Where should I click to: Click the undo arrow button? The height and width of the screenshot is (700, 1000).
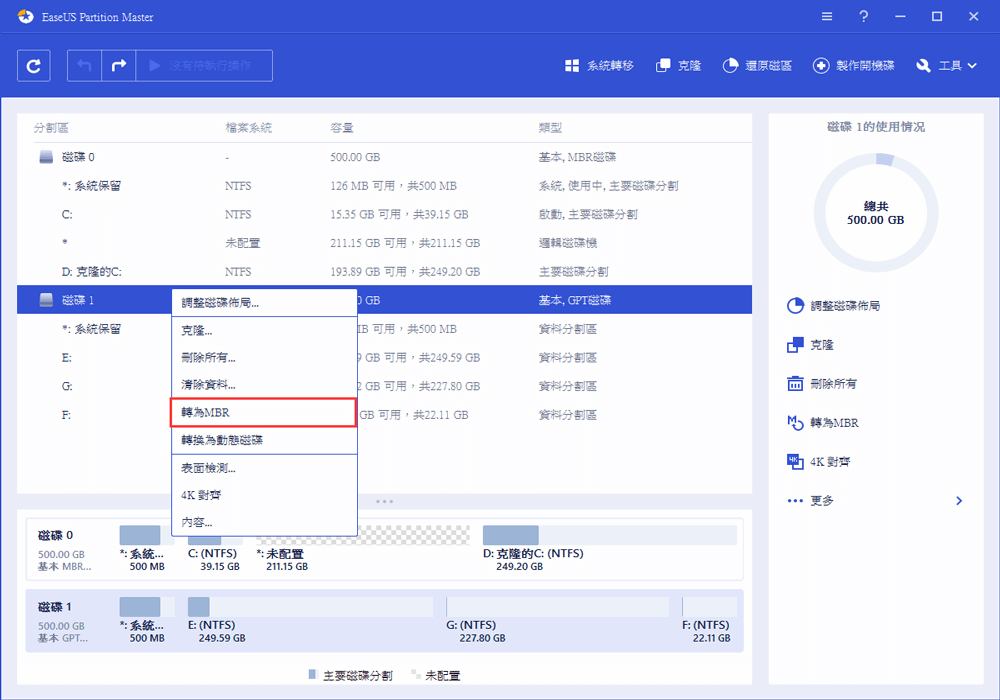[84, 66]
